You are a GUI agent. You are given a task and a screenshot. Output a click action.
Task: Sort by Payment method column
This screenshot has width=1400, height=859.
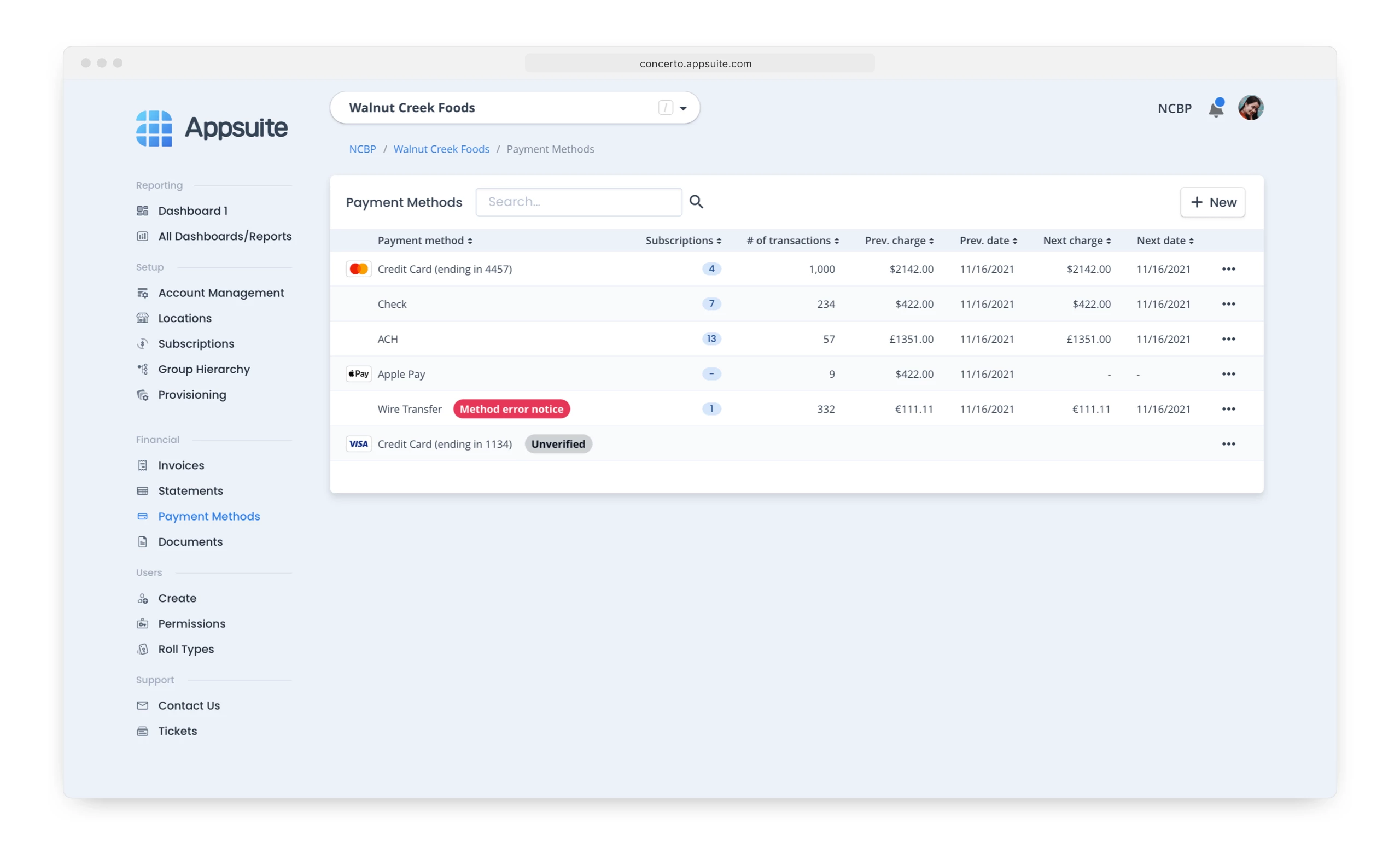(x=425, y=241)
